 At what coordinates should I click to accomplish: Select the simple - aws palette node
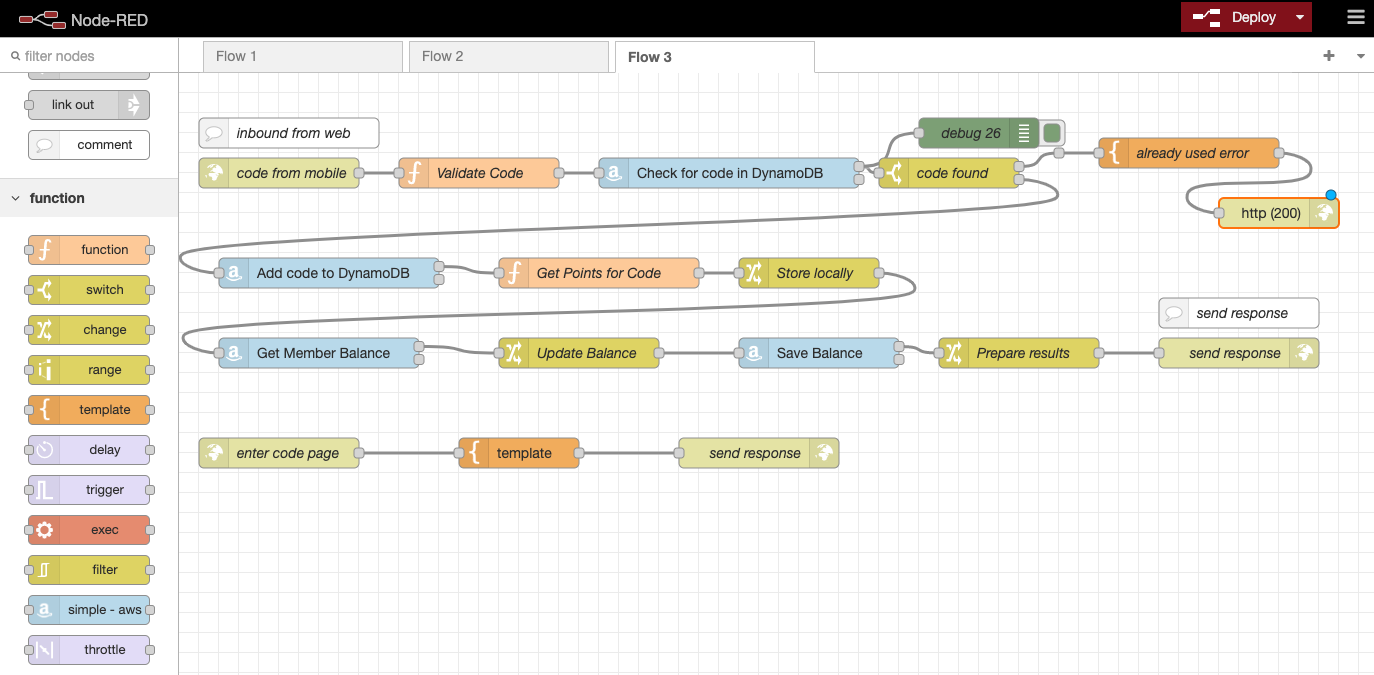(x=89, y=610)
